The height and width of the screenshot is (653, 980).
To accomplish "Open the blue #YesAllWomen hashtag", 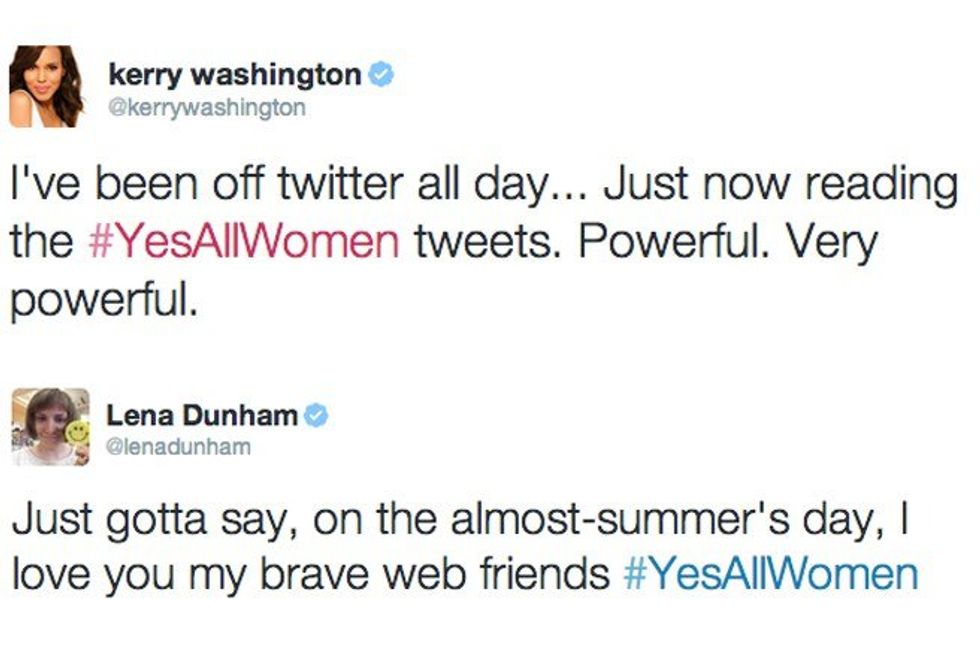I will (x=769, y=574).
